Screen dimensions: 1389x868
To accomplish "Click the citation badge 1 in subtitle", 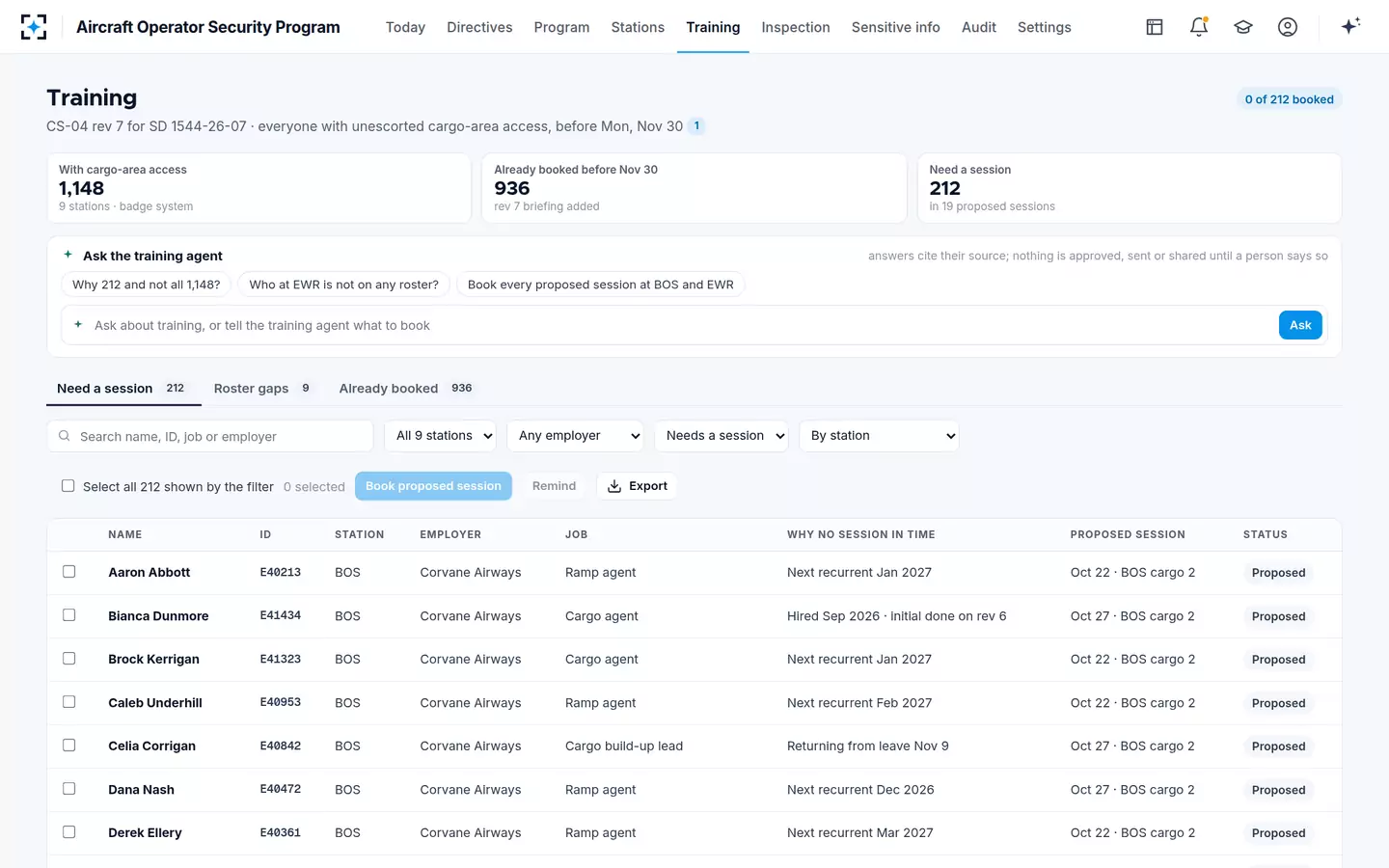I will (x=696, y=125).
